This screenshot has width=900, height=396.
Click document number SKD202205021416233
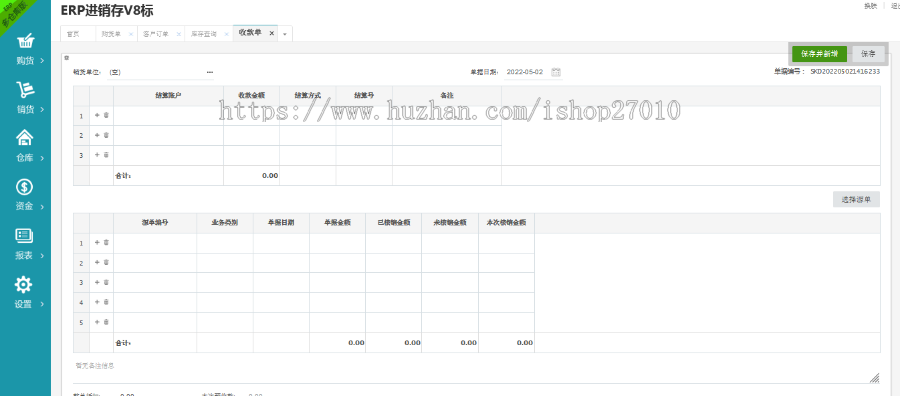[x=845, y=72]
